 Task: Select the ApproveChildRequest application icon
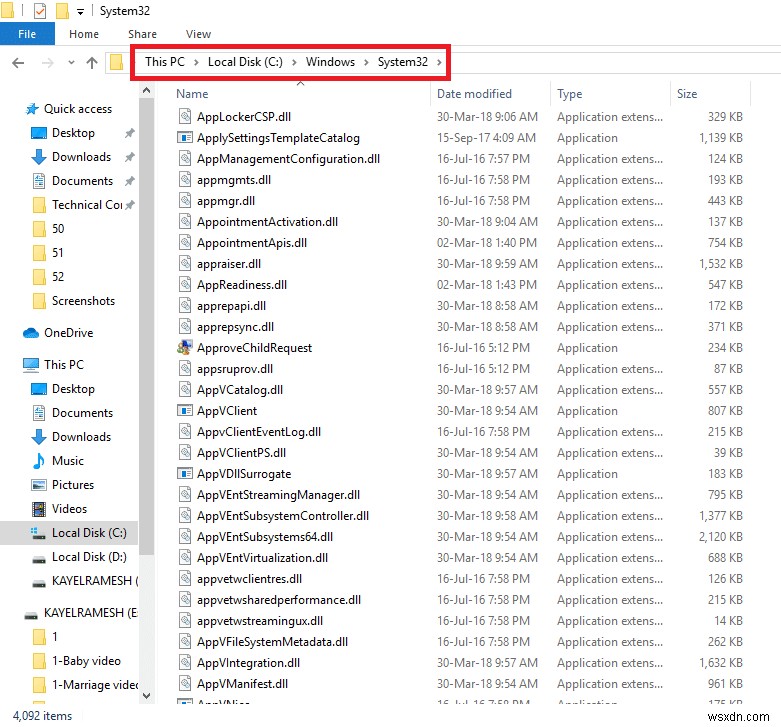tap(185, 348)
